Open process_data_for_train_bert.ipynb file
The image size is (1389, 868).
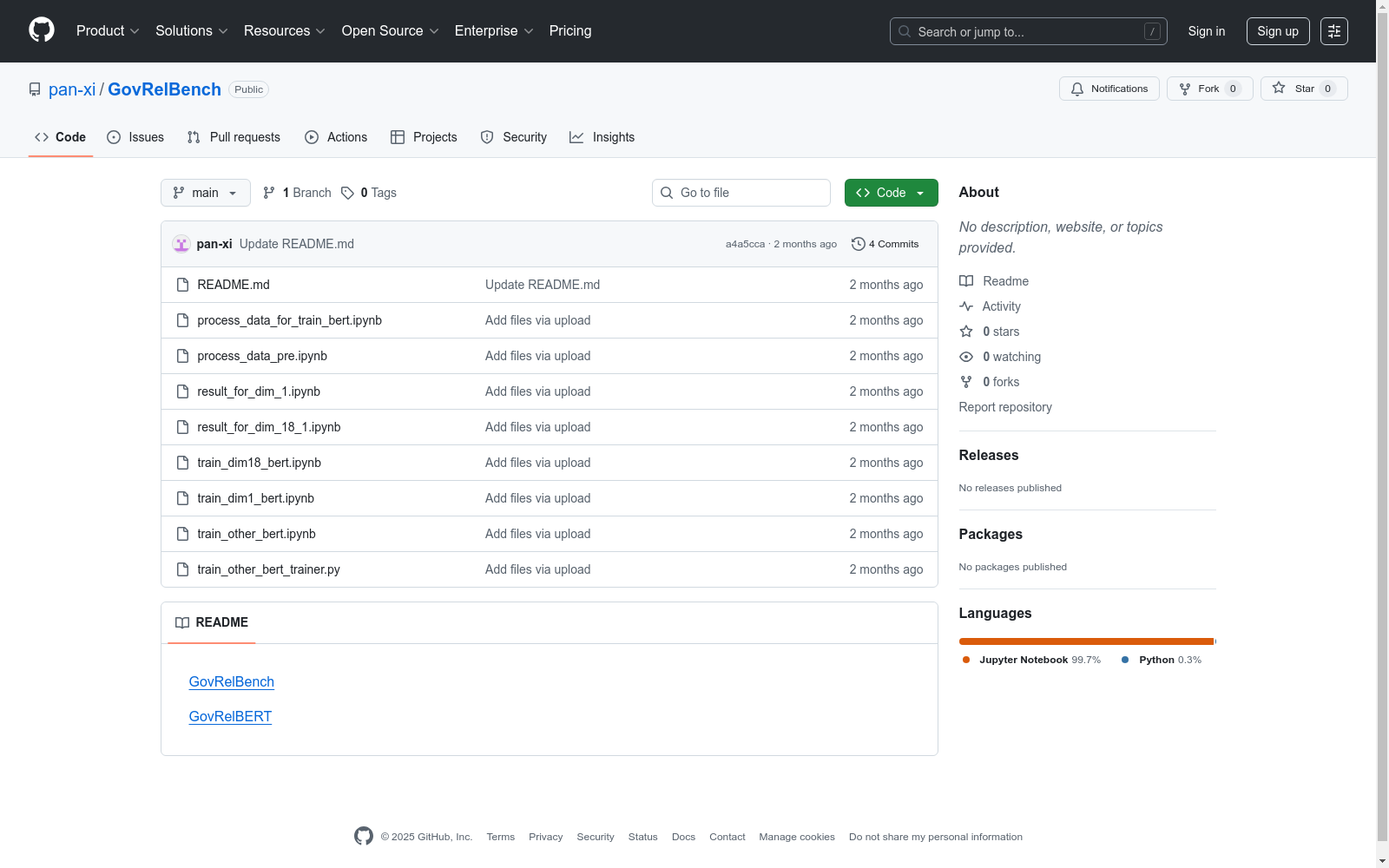pos(289,320)
